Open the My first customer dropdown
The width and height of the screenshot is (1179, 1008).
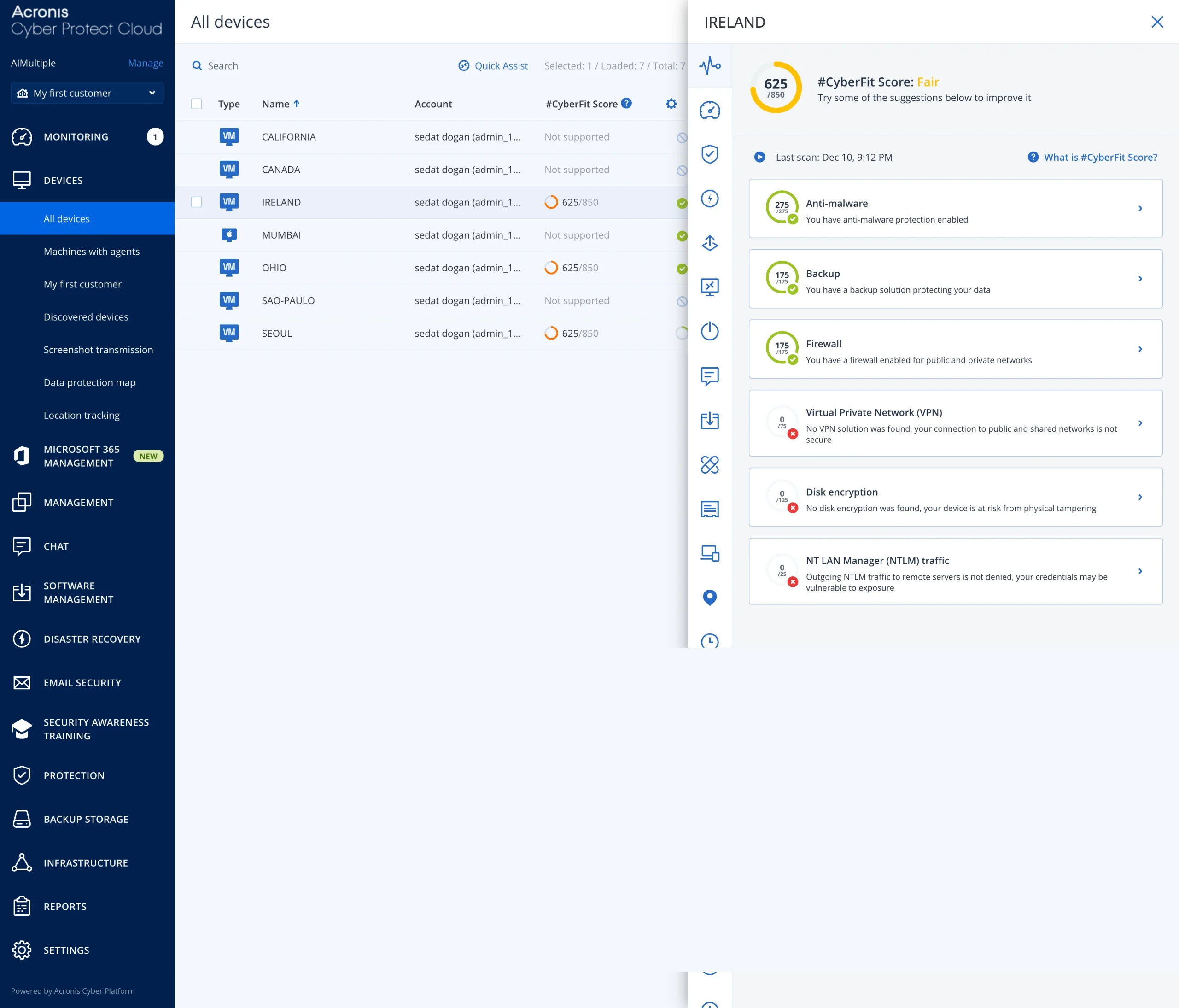coord(87,93)
